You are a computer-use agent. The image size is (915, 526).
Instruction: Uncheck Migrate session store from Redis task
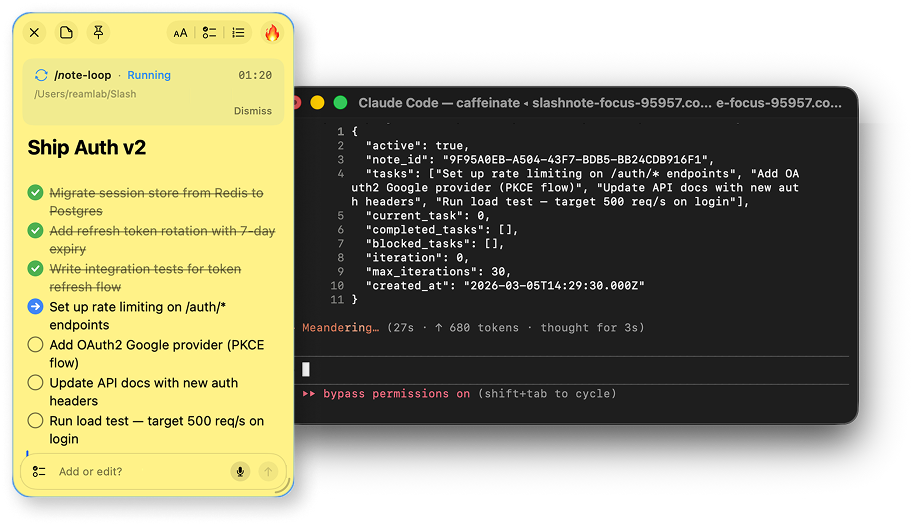tap(36, 193)
